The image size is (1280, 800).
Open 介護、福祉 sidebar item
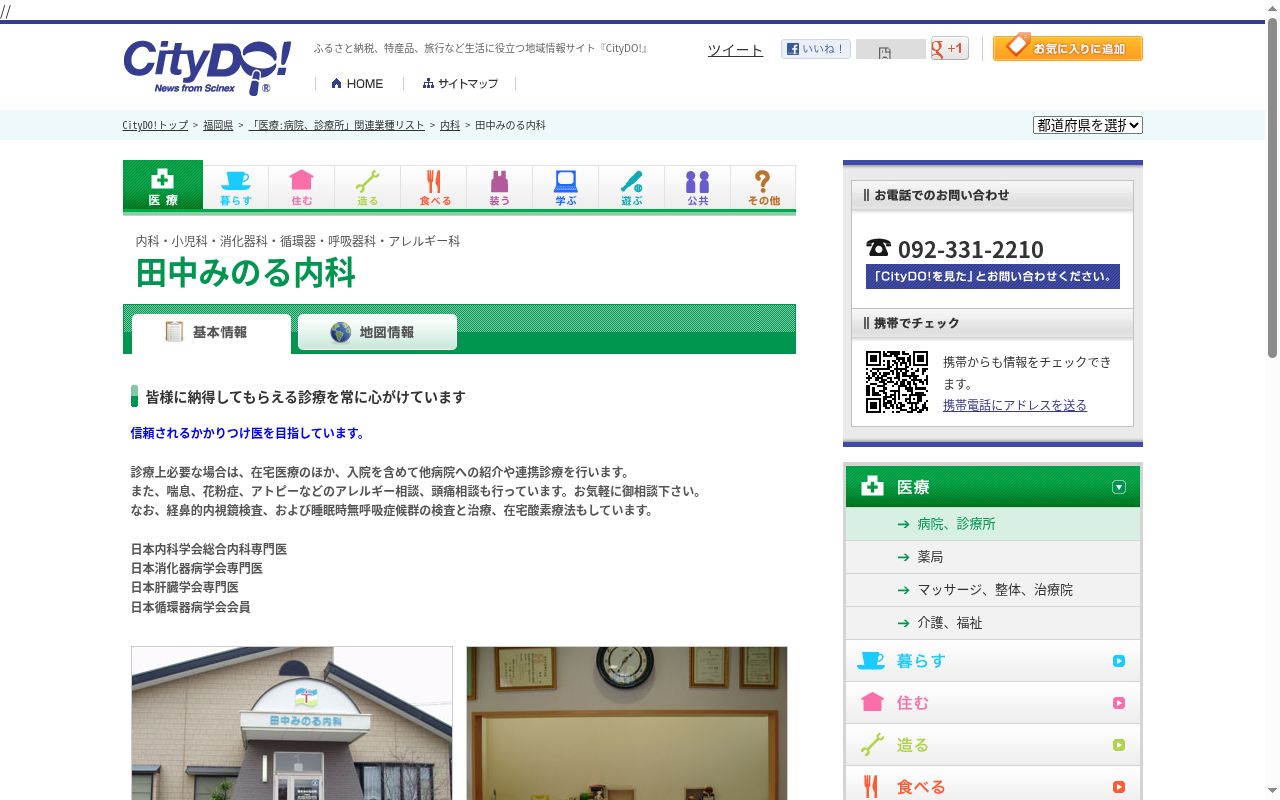(x=992, y=623)
